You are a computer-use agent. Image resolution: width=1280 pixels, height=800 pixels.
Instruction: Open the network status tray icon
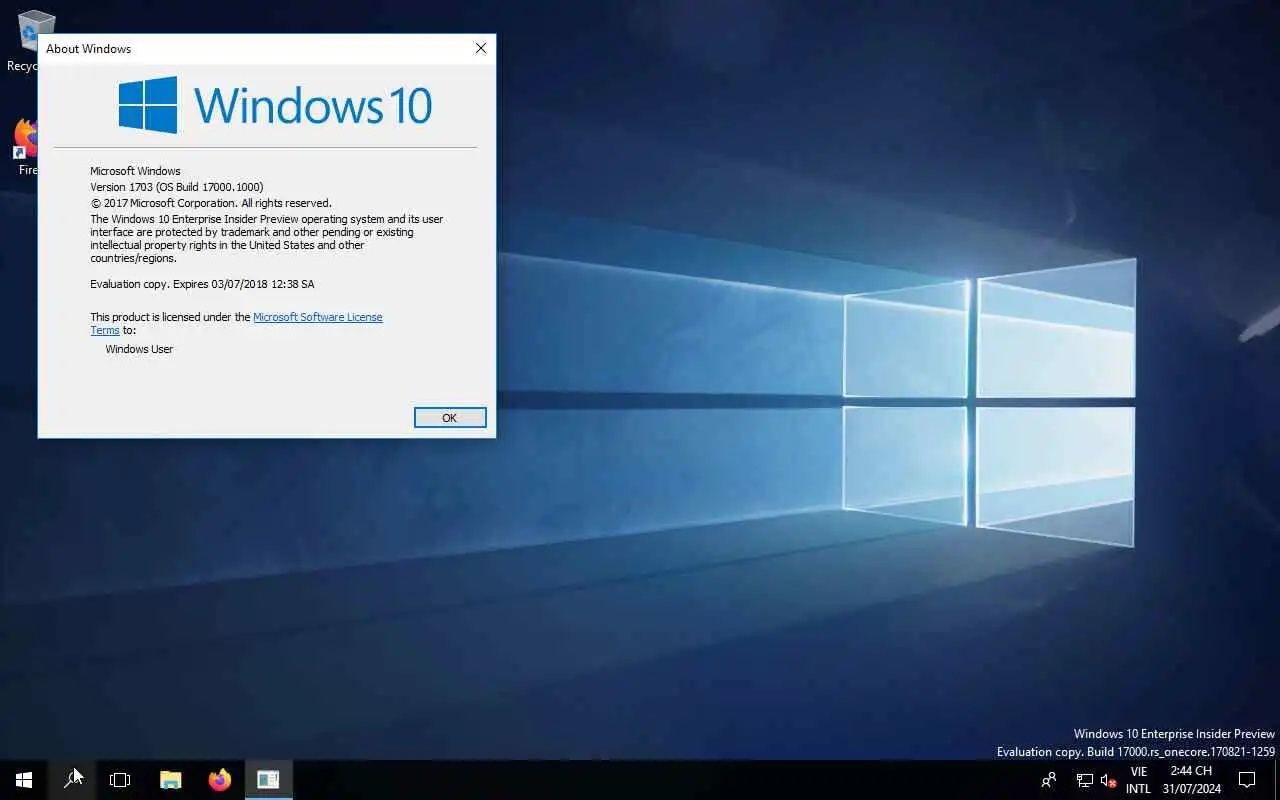[x=1084, y=780]
